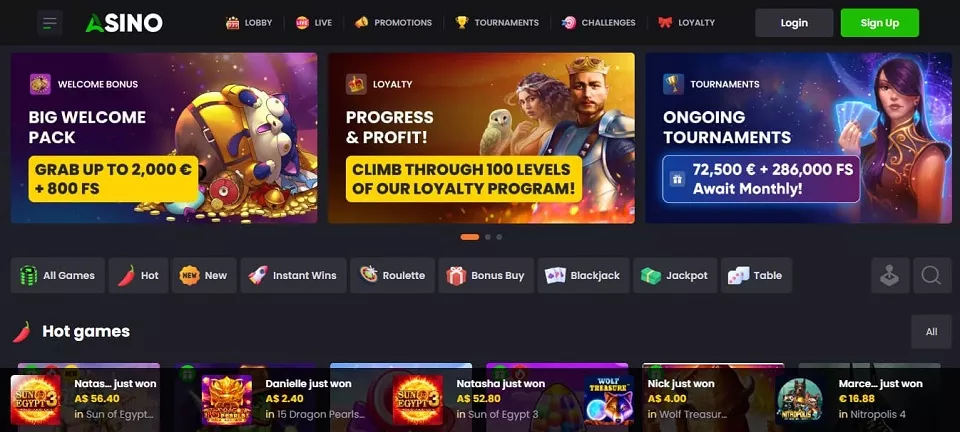The image size is (960, 432).
Task: Click the Asino logo
Action: 124,23
